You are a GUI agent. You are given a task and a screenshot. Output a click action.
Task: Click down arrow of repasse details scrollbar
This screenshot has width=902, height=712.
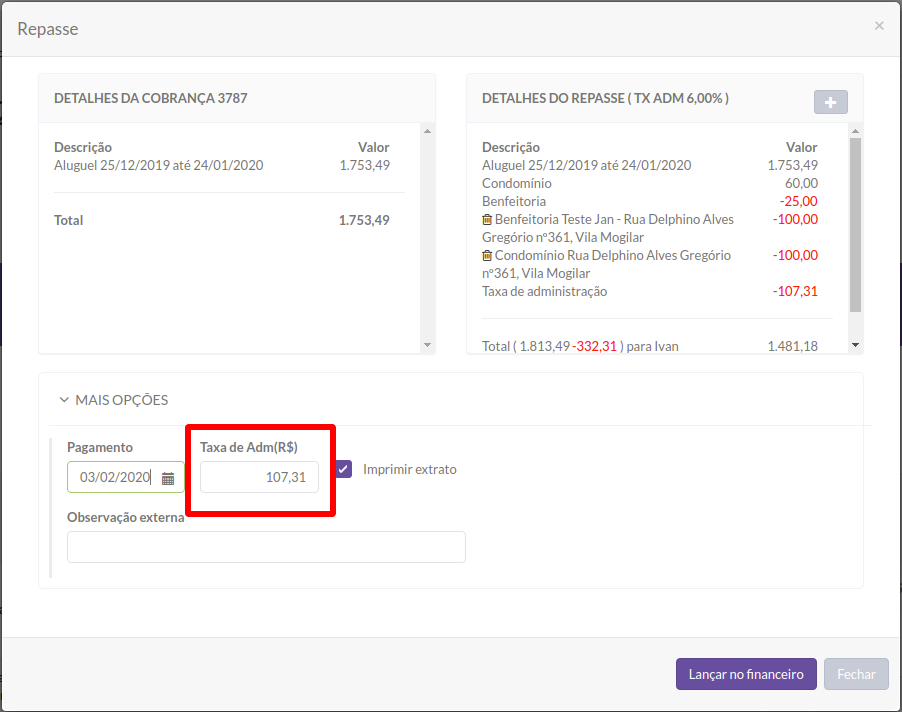(855, 345)
